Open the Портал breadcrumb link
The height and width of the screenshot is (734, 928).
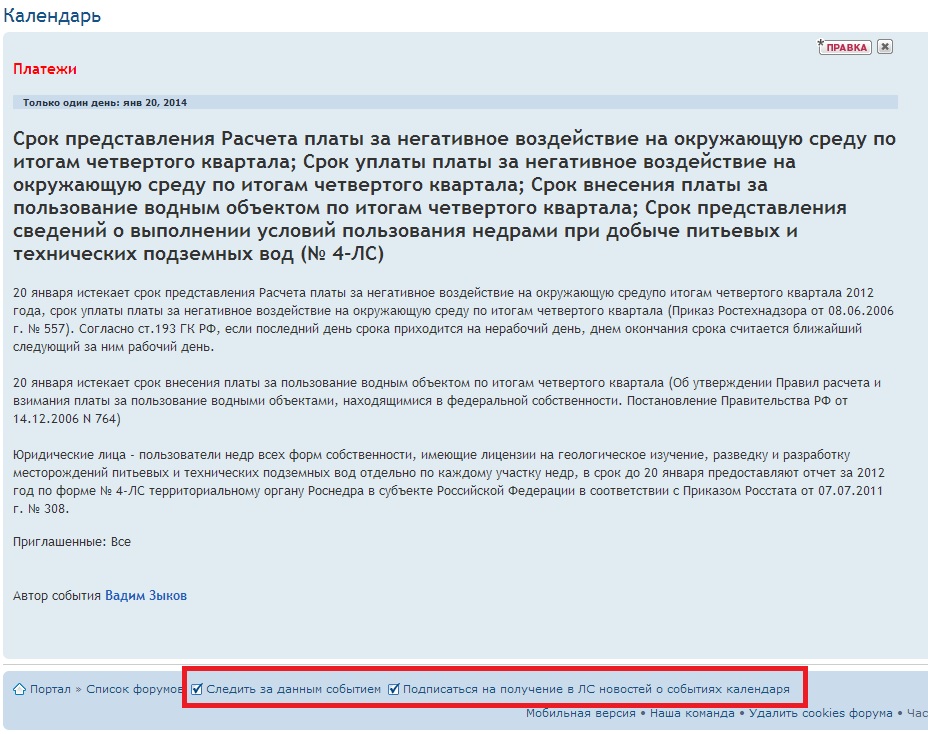coord(50,689)
